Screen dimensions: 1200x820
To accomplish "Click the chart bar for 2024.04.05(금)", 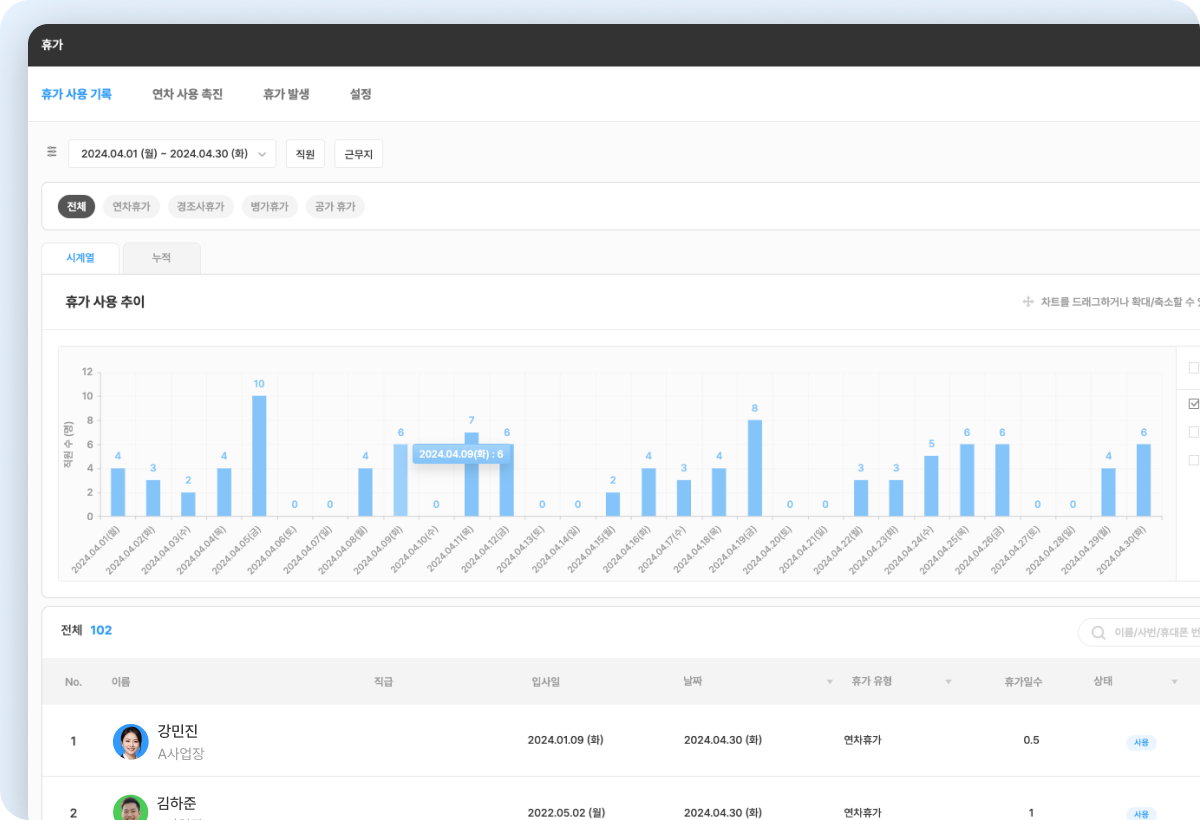I will [259, 456].
